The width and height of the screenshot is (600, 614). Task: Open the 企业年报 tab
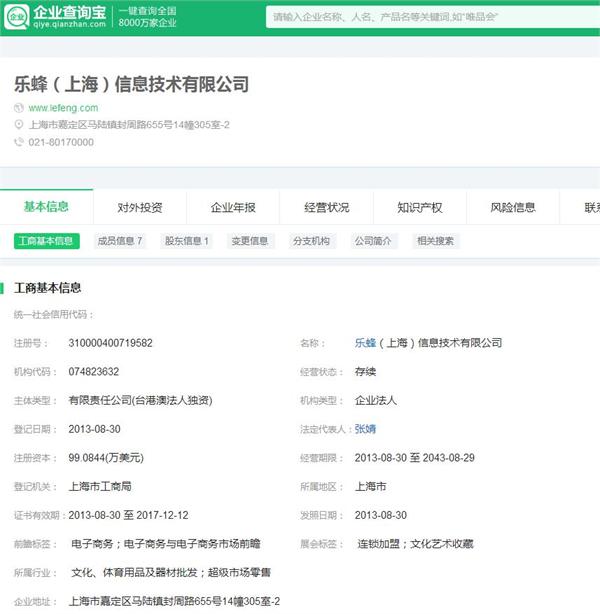click(x=233, y=207)
